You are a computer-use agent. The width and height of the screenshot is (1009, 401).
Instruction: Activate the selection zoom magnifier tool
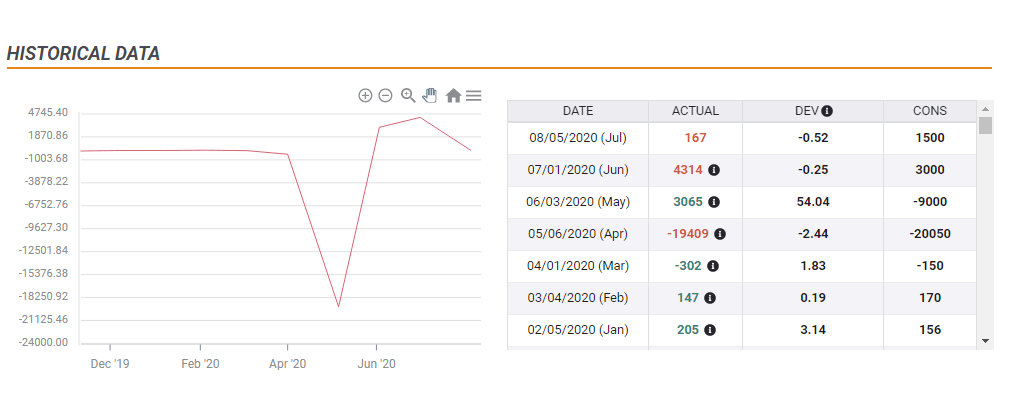pyautogui.click(x=408, y=95)
